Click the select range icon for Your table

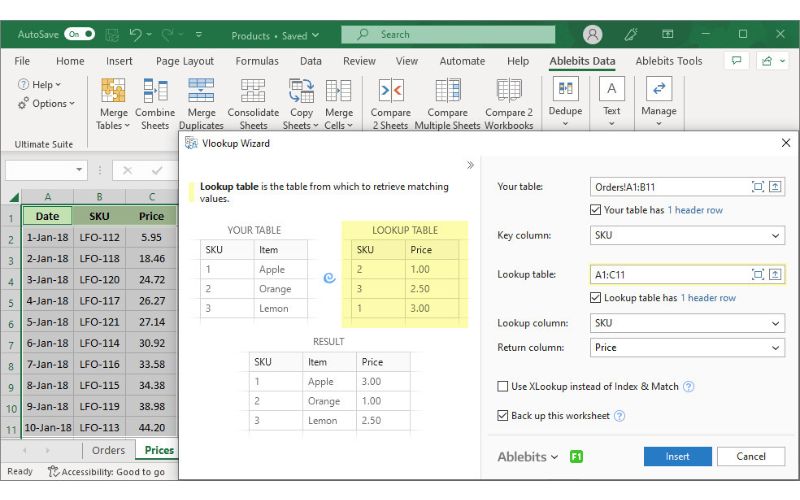pyautogui.click(x=758, y=187)
